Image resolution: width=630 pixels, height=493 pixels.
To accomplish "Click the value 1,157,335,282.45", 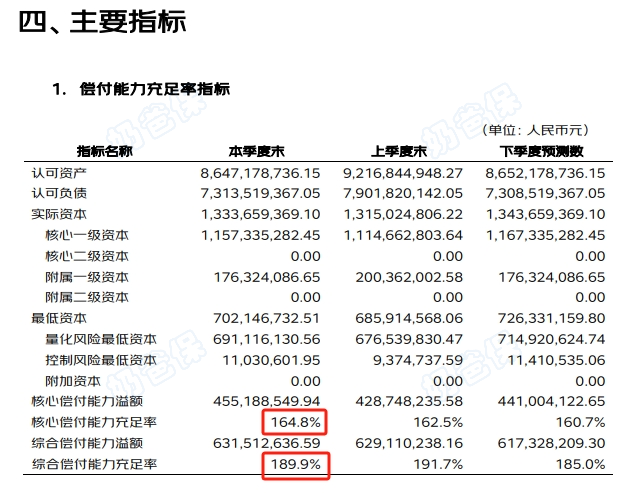I will (x=261, y=235).
